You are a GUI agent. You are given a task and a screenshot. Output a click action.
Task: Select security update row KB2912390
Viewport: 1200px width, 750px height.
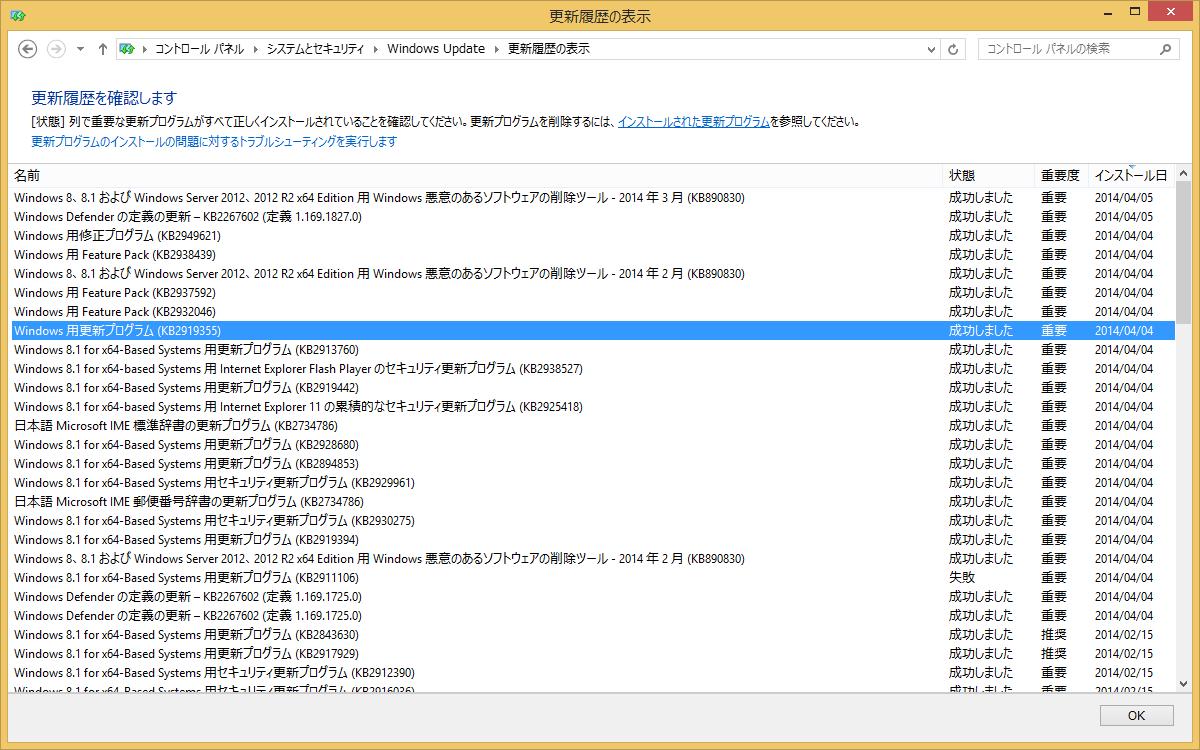pyautogui.click(x=593, y=673)
